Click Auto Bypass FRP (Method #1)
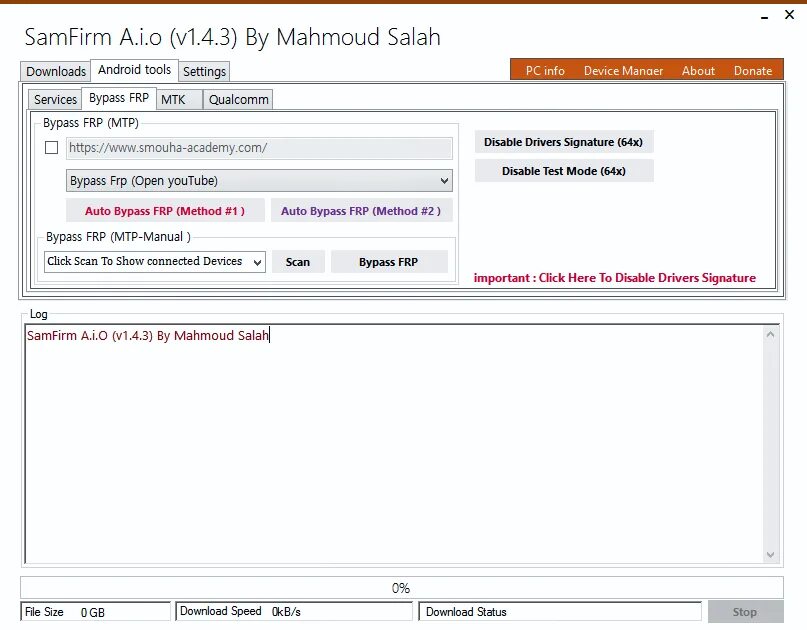Screen dimensions: 807x630 [x=165, y=211]
